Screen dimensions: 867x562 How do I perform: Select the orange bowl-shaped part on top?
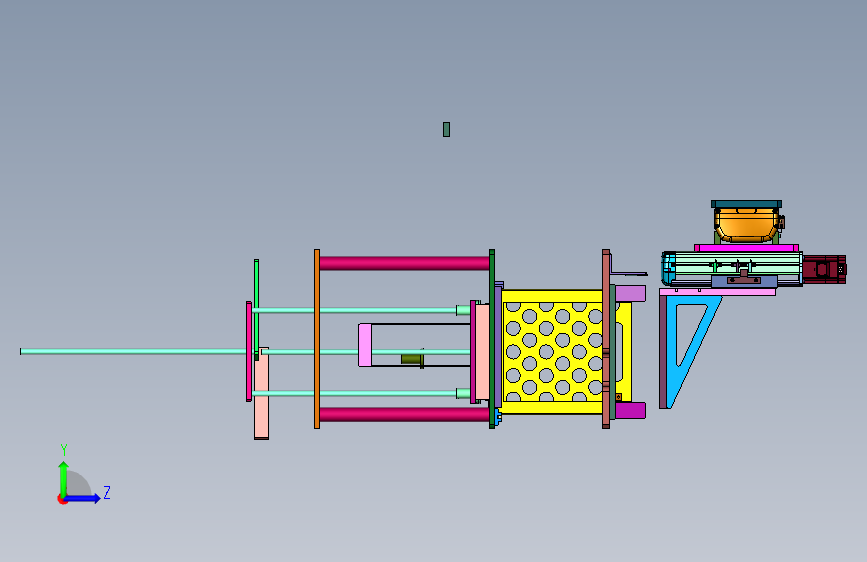click(x=746, y=225)
